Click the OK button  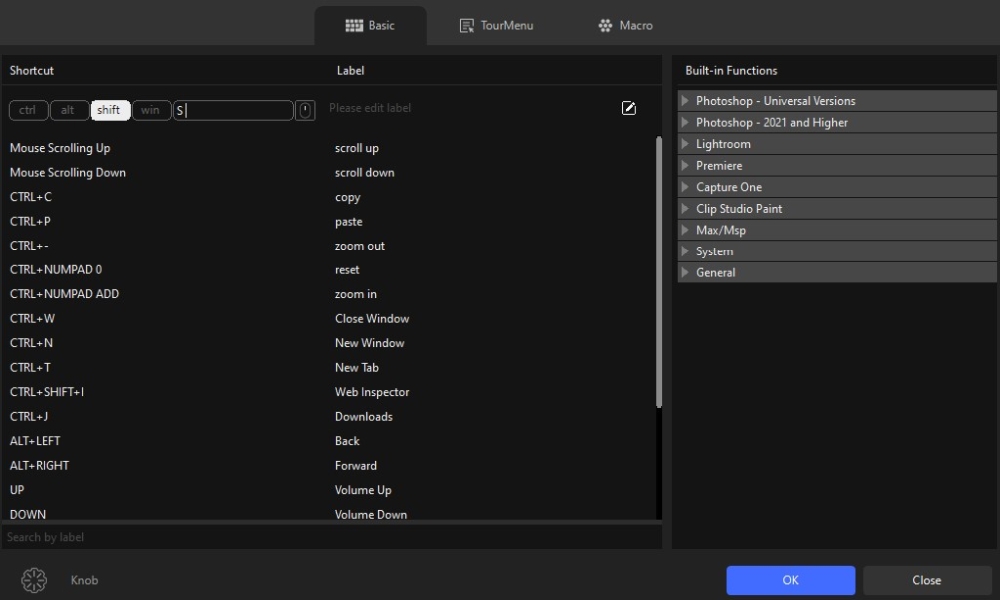coord(790,580)
